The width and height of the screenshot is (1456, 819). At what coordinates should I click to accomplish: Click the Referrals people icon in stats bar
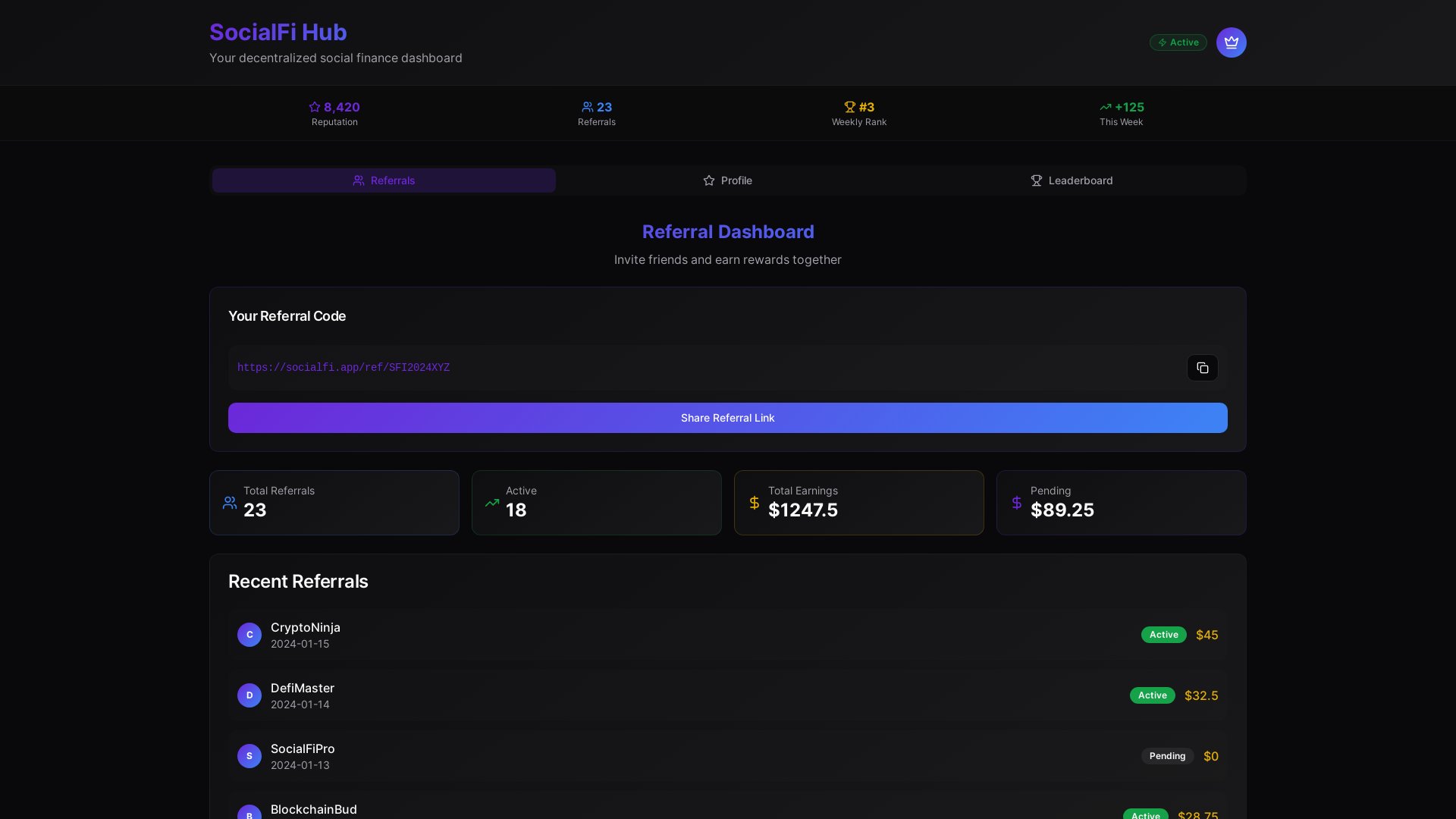[x=587, y=107]
